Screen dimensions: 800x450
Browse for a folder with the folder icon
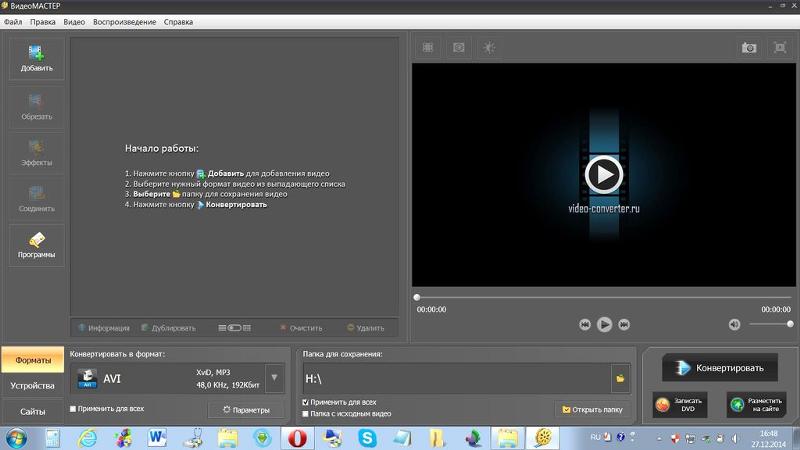[x=620, y=379]
